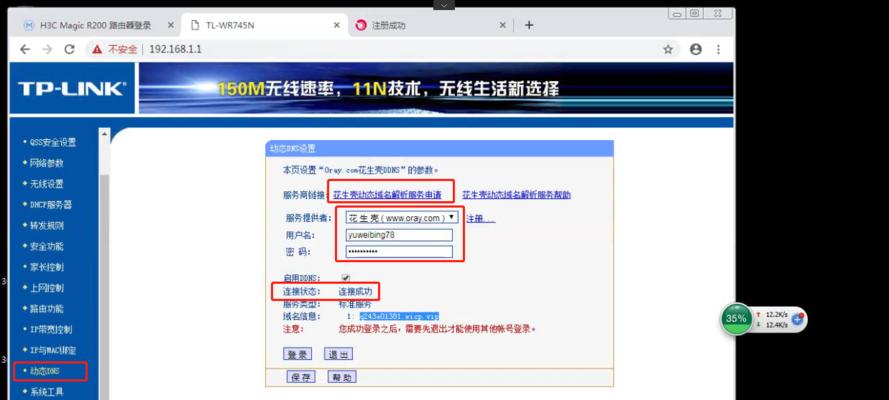Open 路由功能 in sidebar
889x400 pixels.
point(46,309)
